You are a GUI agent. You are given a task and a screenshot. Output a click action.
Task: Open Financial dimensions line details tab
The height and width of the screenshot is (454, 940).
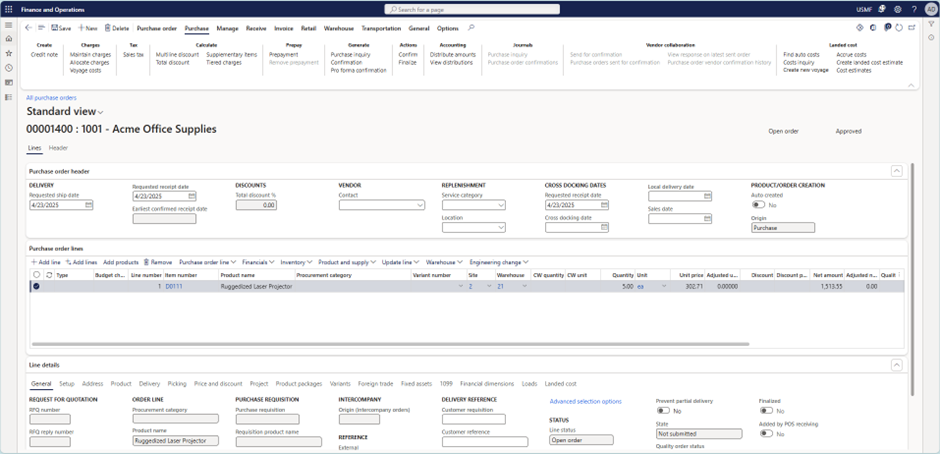[x=487, y=384]
